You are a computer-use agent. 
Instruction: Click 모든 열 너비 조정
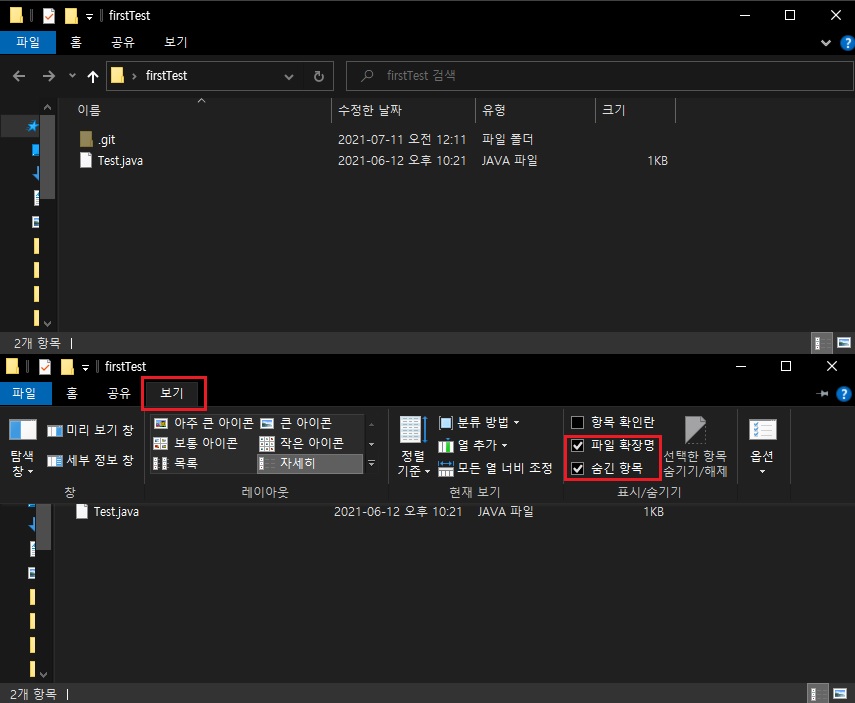(495, 468)
